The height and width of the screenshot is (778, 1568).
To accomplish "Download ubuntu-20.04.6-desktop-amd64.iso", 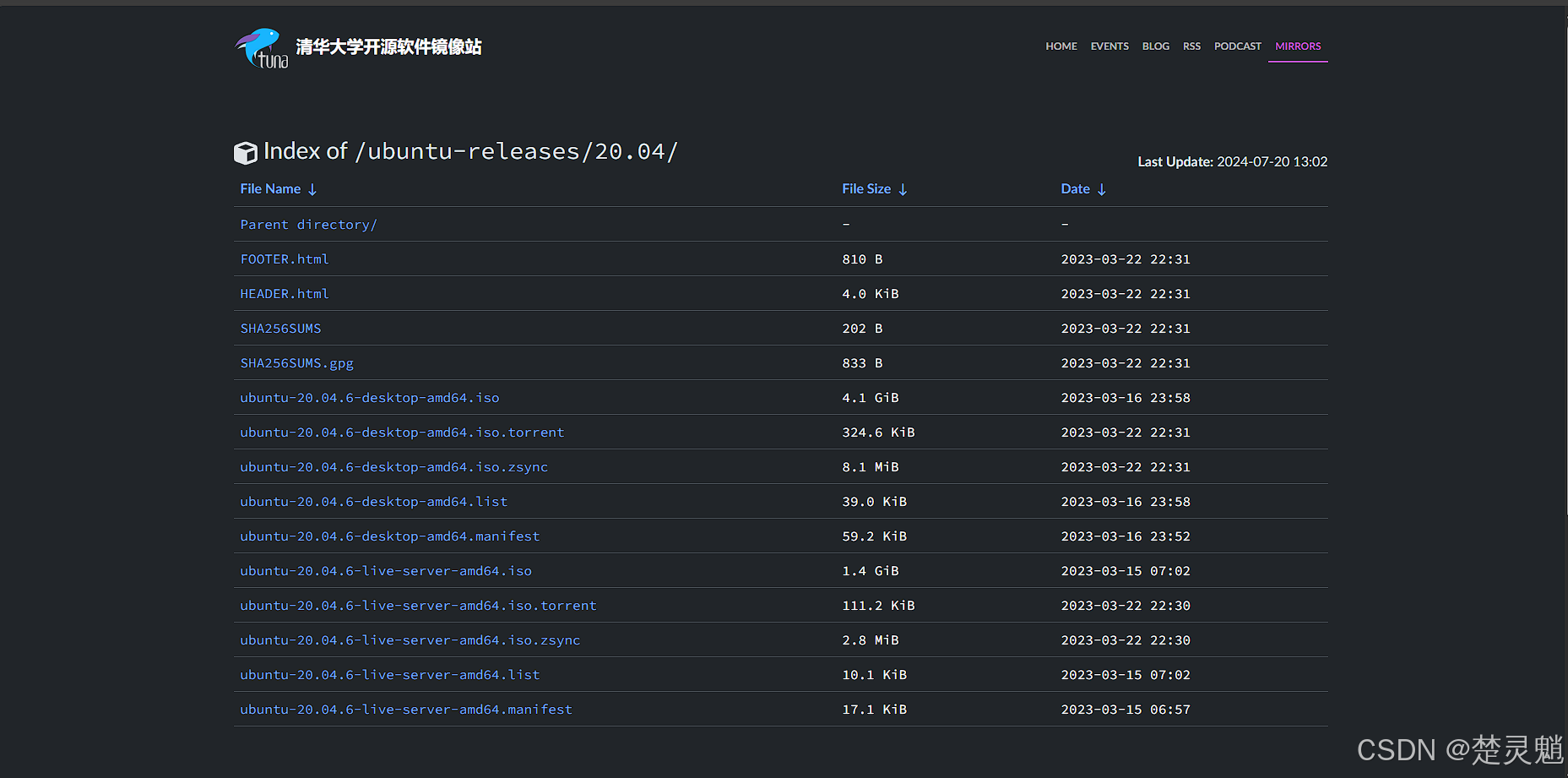I will coord(370,398).
